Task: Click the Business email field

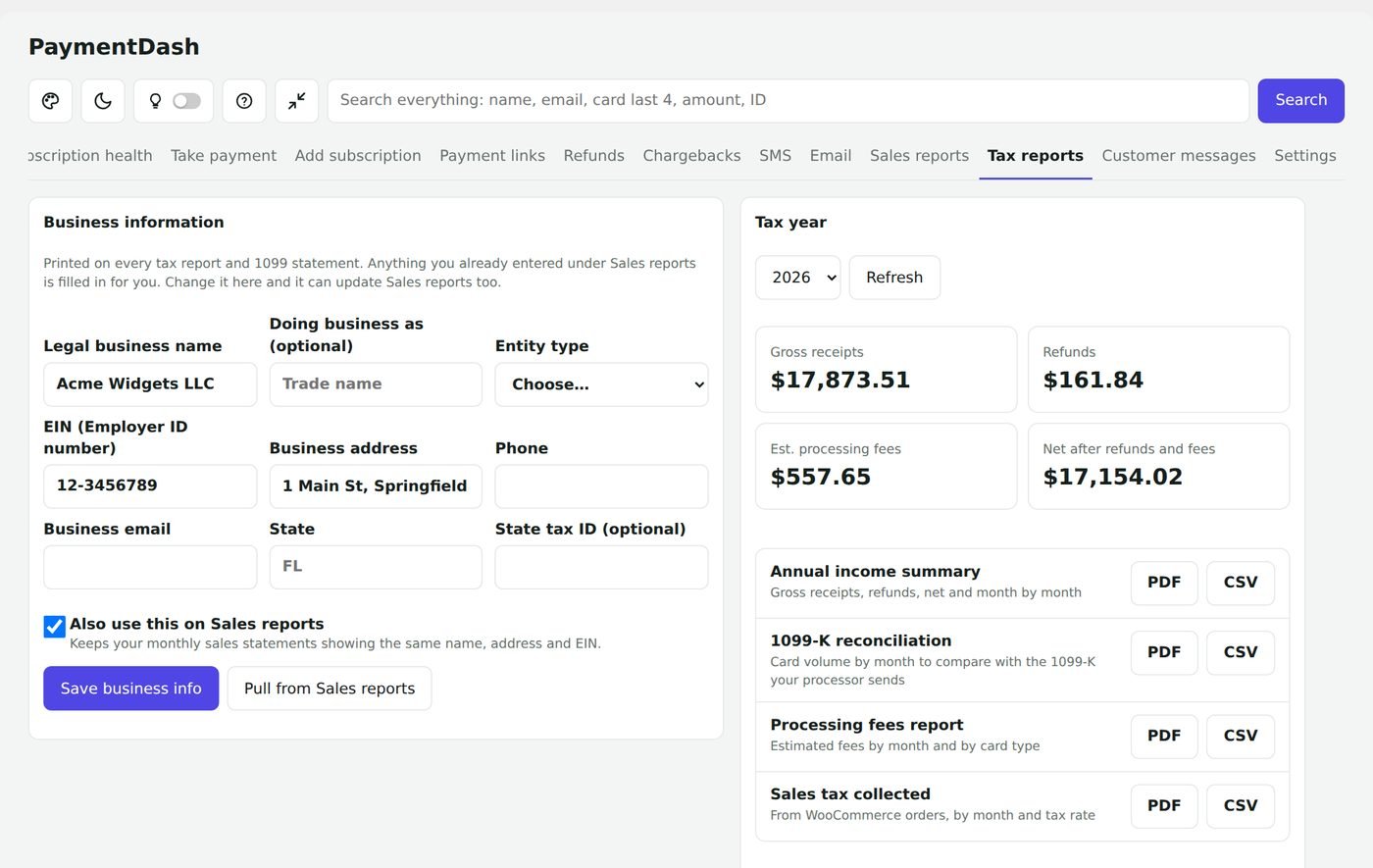Action: tap(150, 567)
